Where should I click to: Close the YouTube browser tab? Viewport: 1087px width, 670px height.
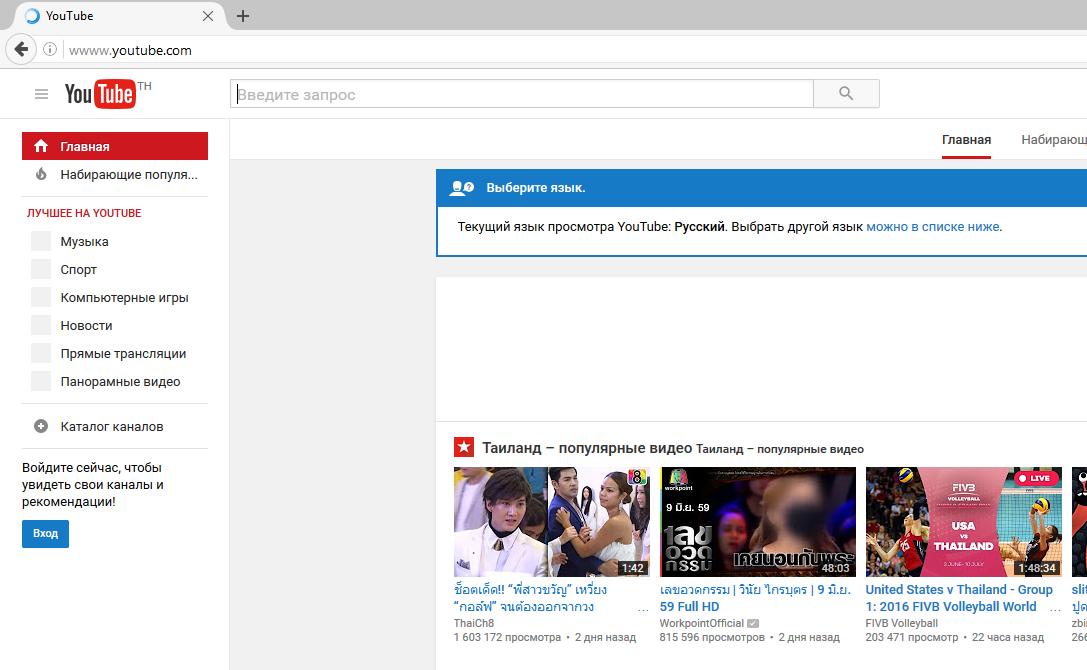point(208,16)
